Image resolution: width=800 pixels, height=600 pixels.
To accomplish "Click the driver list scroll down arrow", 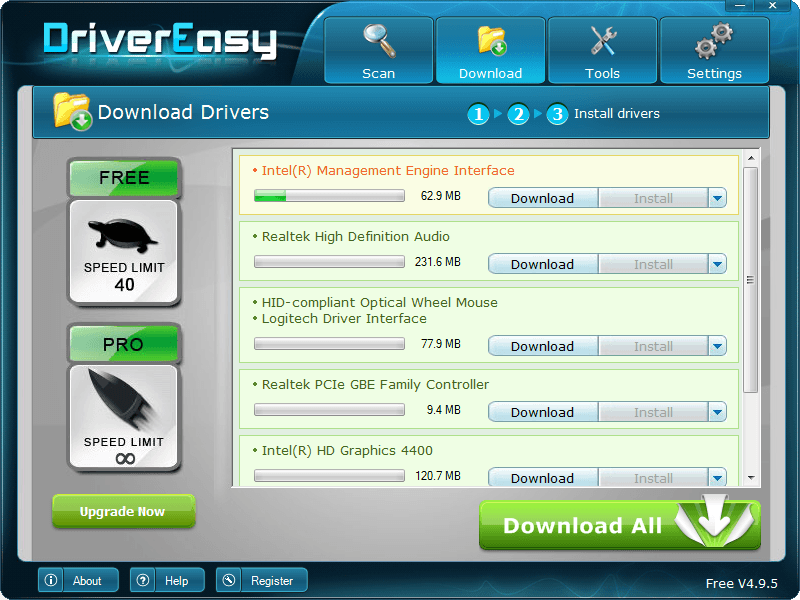I will (751, 478).
